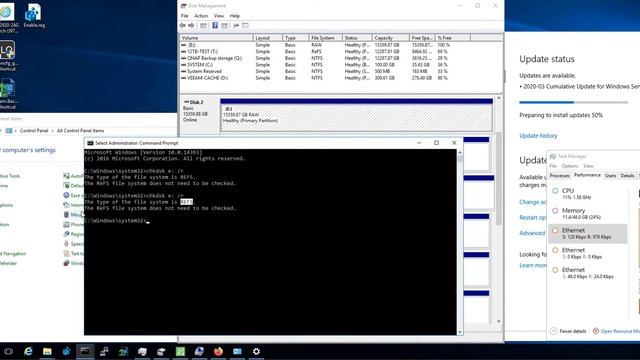Open the Action menu in Disk Management
The image size is (640, 360).
pos(201,16)
